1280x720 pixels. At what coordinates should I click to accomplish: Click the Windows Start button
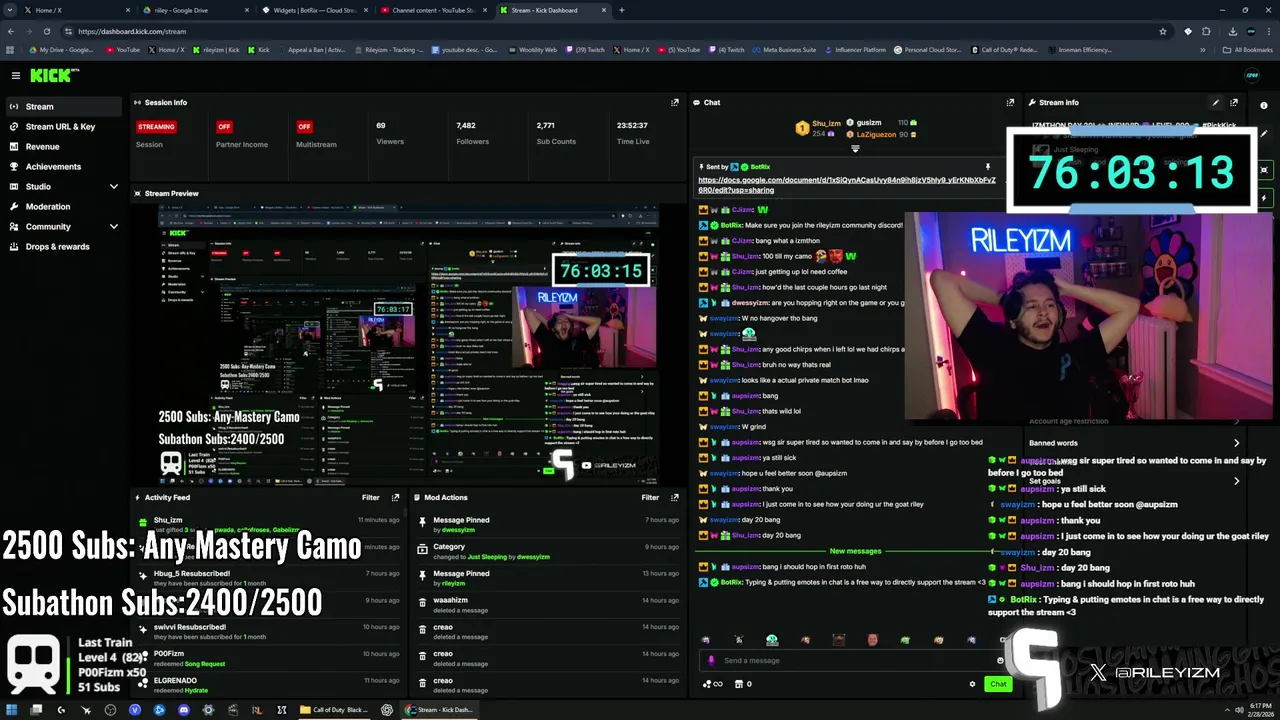pyautogui.click(x=11, y=710)
